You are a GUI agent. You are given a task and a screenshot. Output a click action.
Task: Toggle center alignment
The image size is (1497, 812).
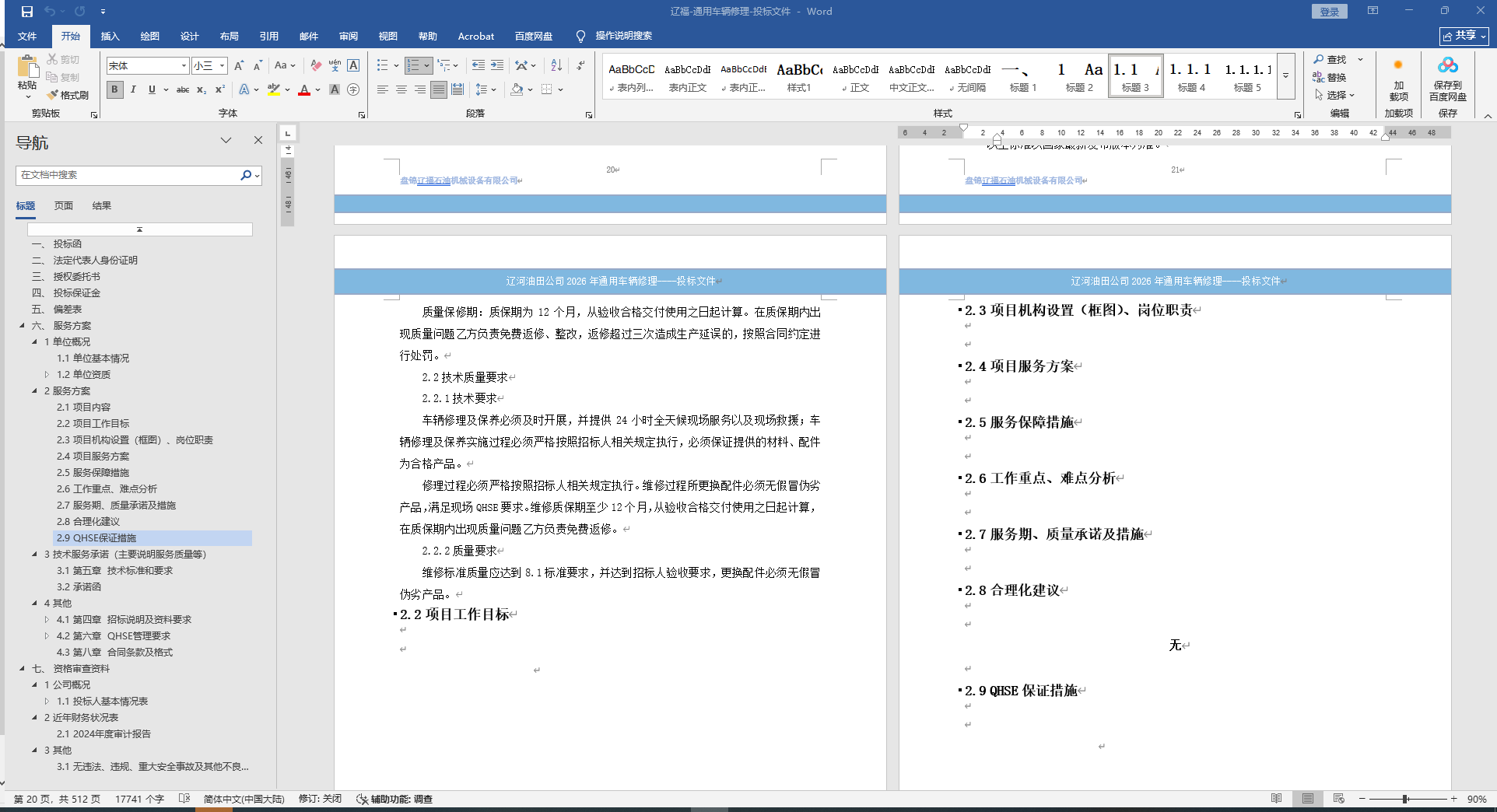[401, 89]
